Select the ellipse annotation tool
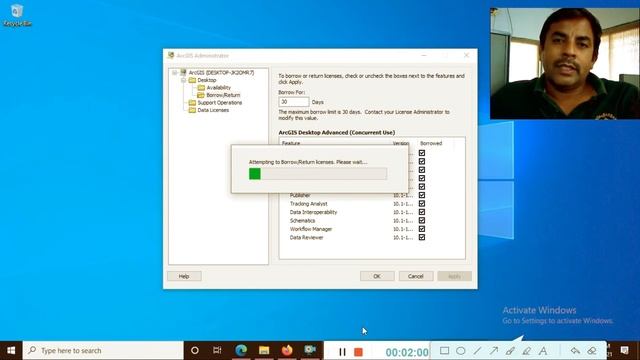Image resolution: width=640 pixels, height=360 pixels. pos(461,351)
